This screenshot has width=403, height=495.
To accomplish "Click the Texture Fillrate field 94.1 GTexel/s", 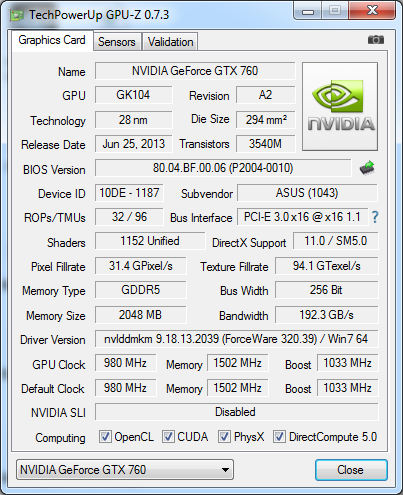I will 327,266.
